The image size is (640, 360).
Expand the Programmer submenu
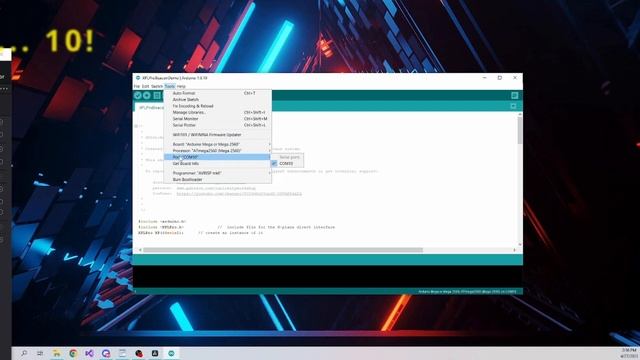(x=217, y=173)
